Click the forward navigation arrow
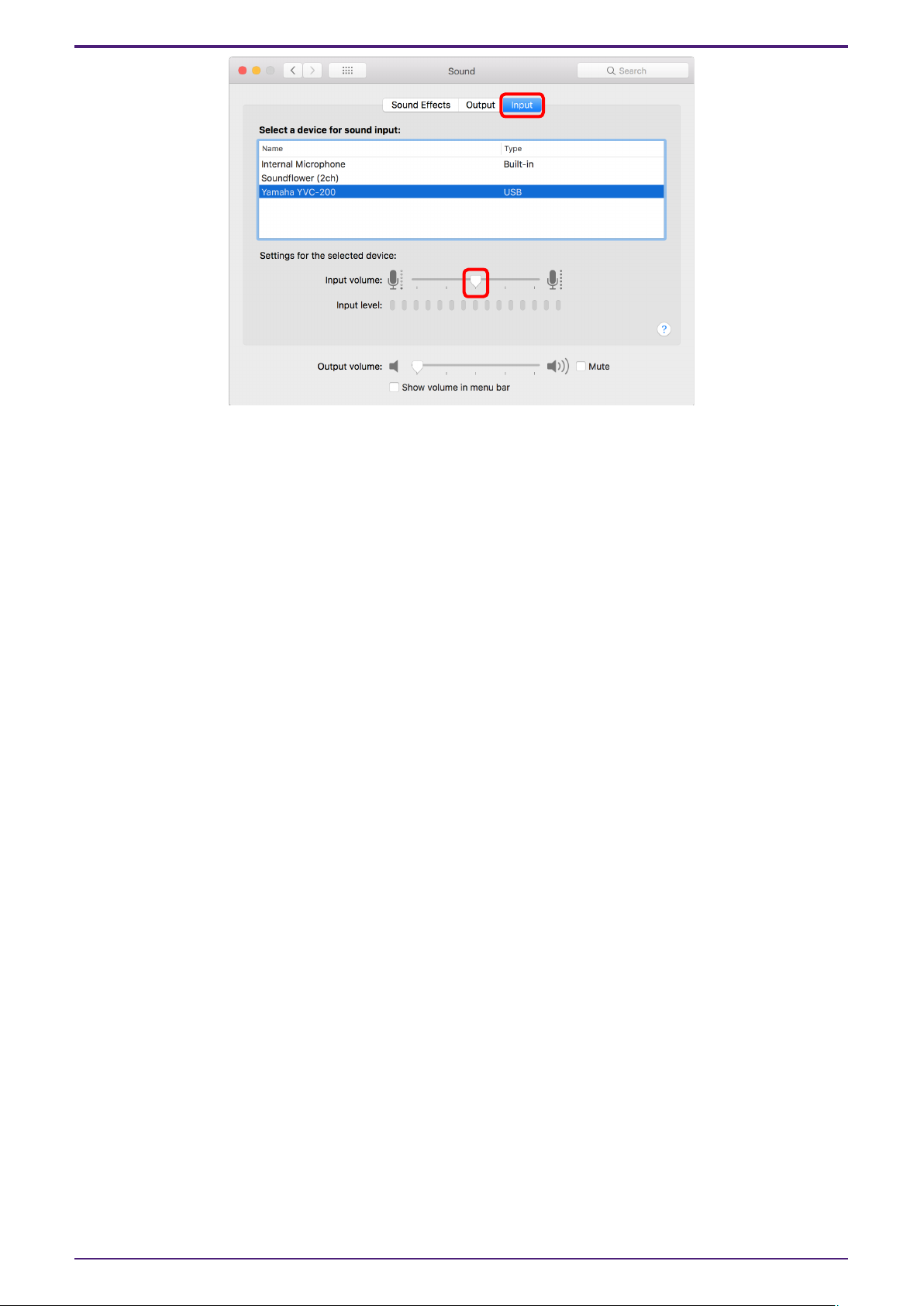924x1306 pixels. 312,71
